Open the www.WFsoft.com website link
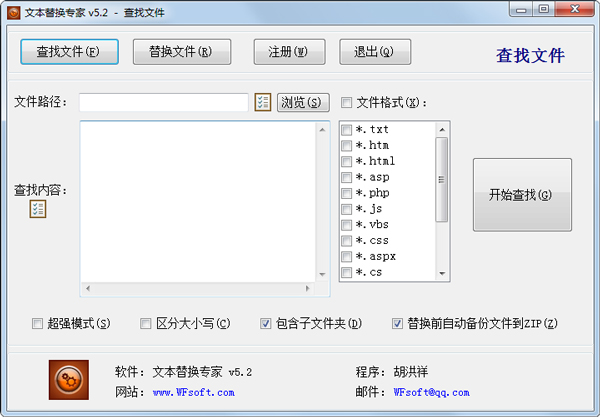This screenshot has height=417, width=600. coord(187,393)
